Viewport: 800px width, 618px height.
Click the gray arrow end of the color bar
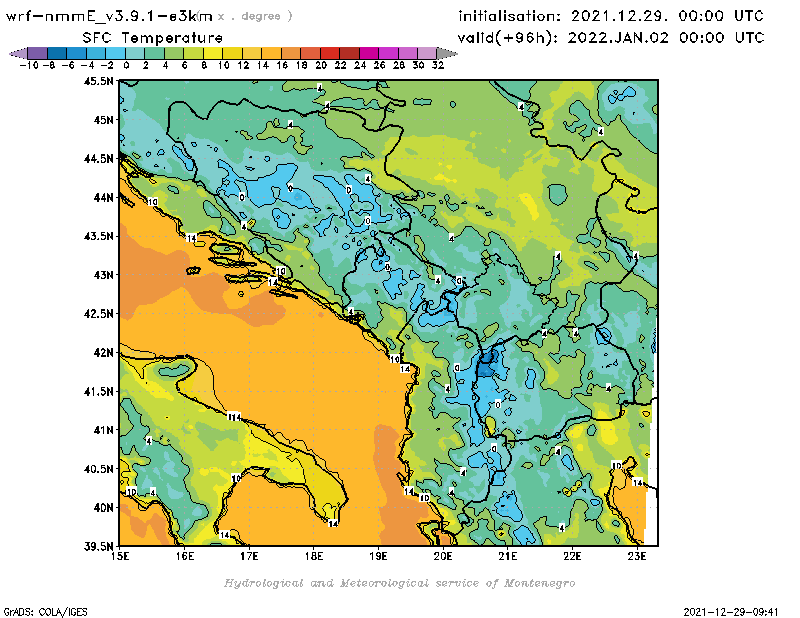click(447, 54)
